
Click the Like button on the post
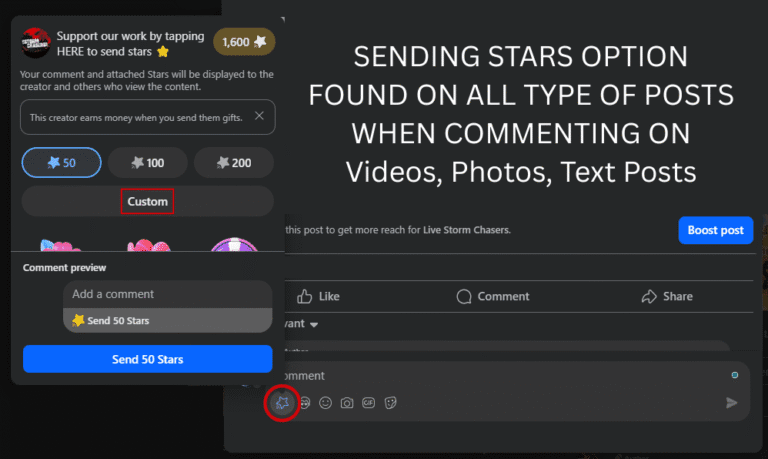[319, 296]
